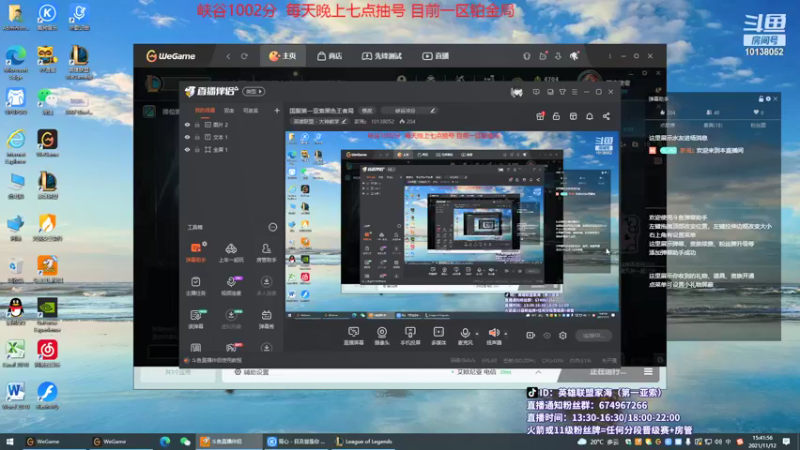Open the WeChat icon in the taskbar
This screenshot has height=450, width=800.
185,442
